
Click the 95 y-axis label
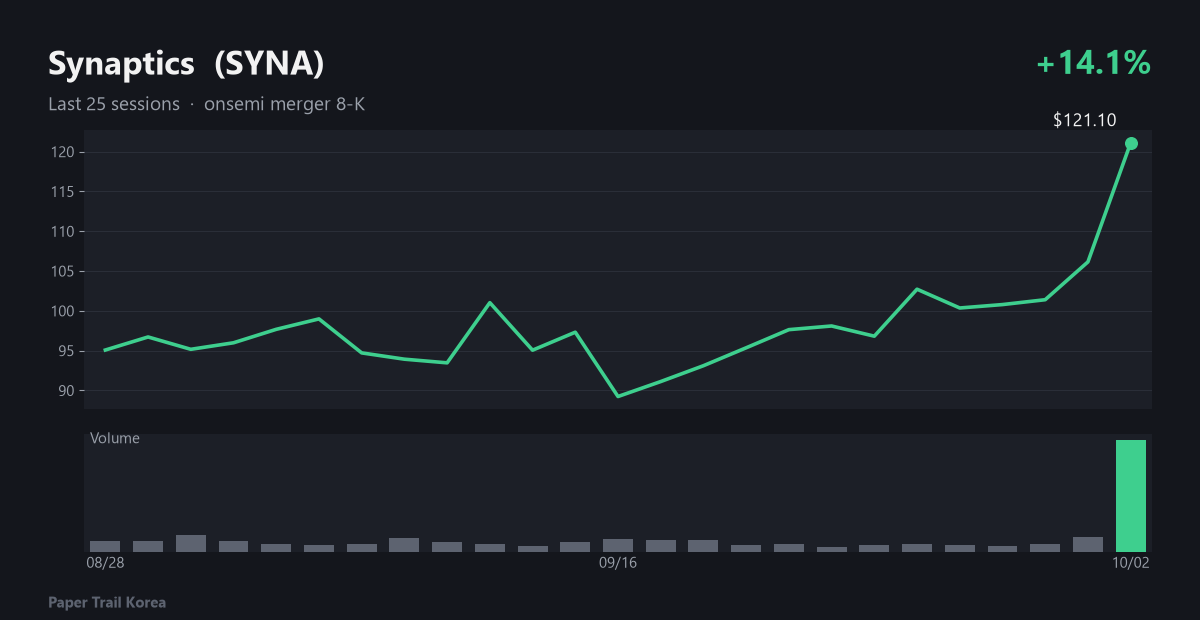(x=66, y=351)
